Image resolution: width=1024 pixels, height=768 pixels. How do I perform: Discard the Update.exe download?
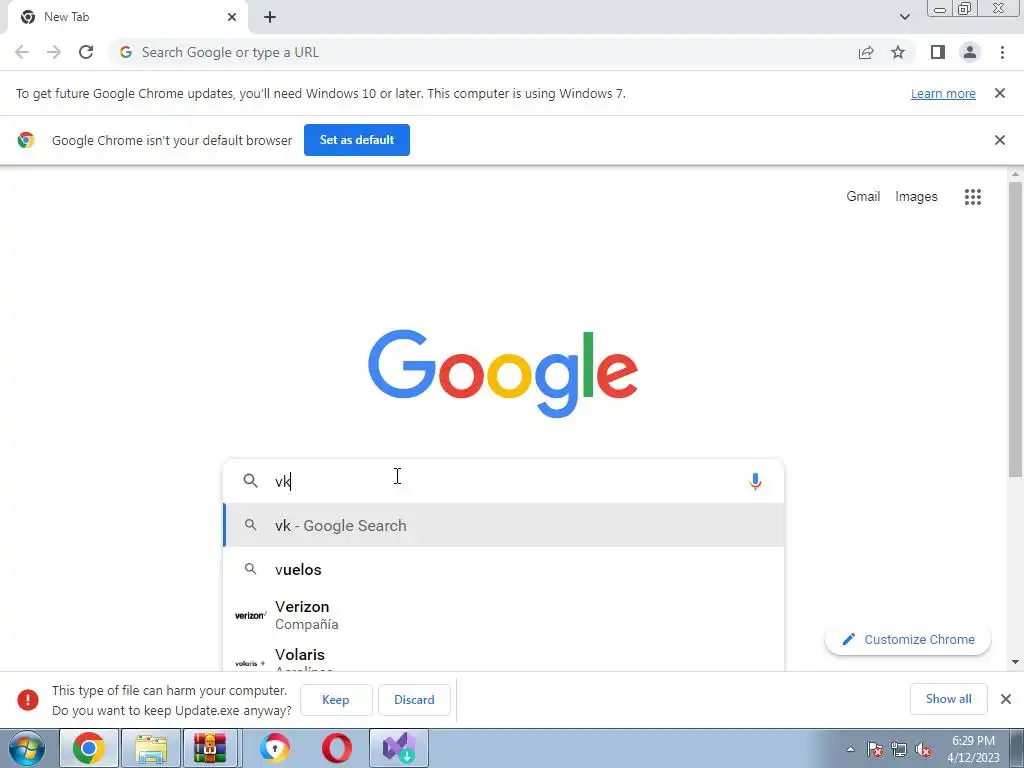point(414,699)
